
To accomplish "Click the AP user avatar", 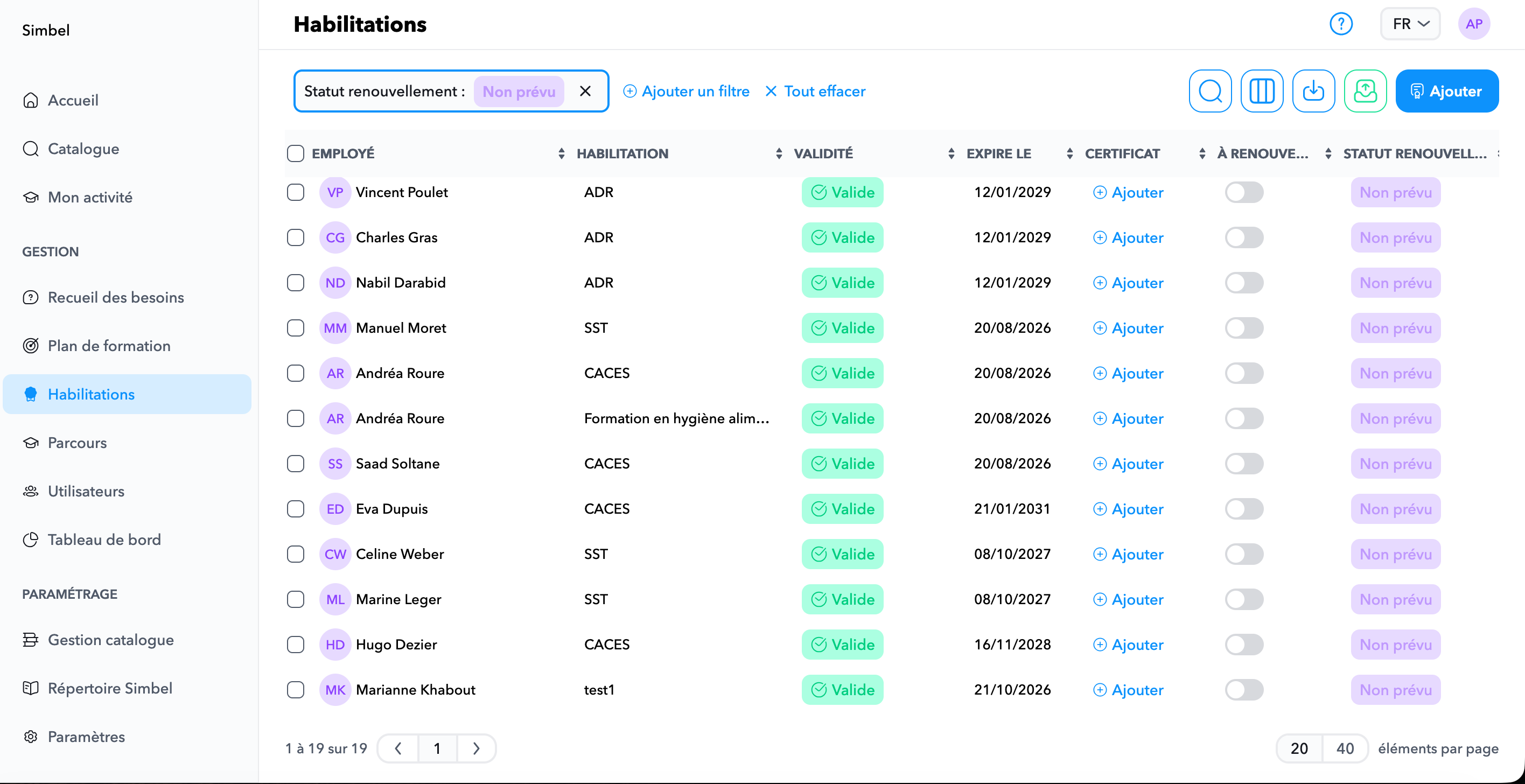I will (x=1473, y=24).
